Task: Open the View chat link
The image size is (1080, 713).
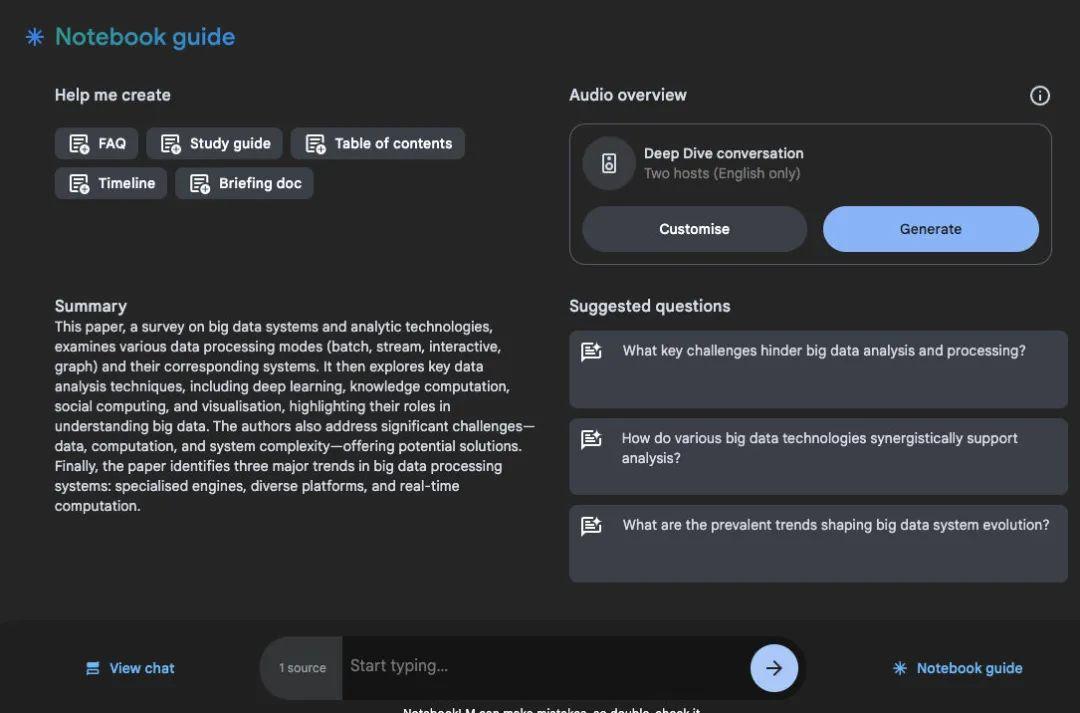Action: [141, 669]
